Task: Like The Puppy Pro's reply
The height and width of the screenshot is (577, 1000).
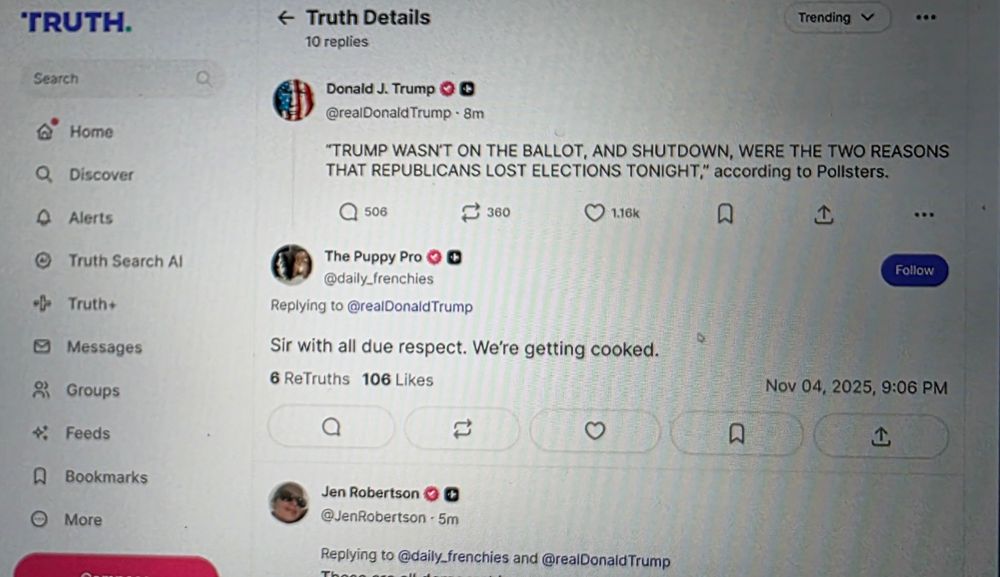Action: click(595, 430)
